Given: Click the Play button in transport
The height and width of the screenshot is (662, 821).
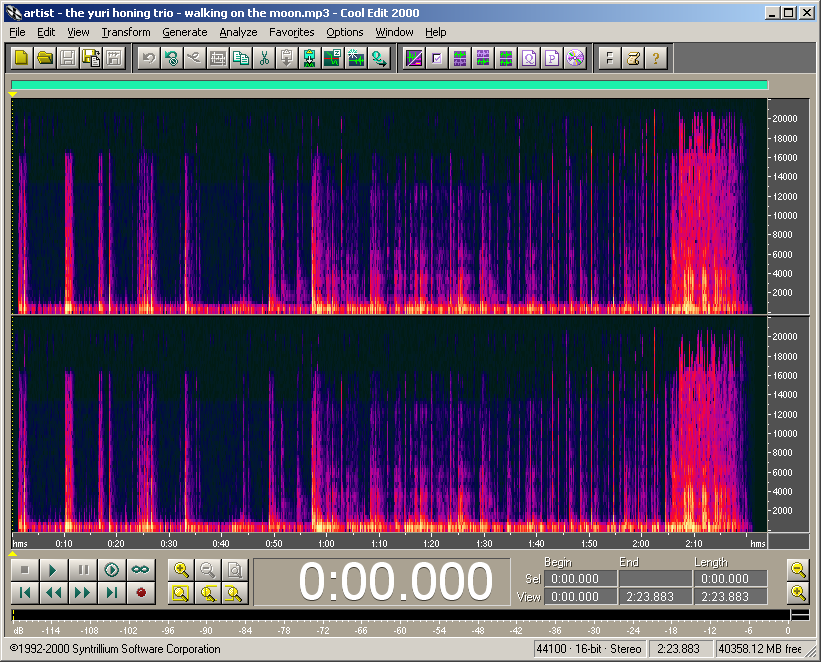Looking at the screenshot, I should [54, 570].
